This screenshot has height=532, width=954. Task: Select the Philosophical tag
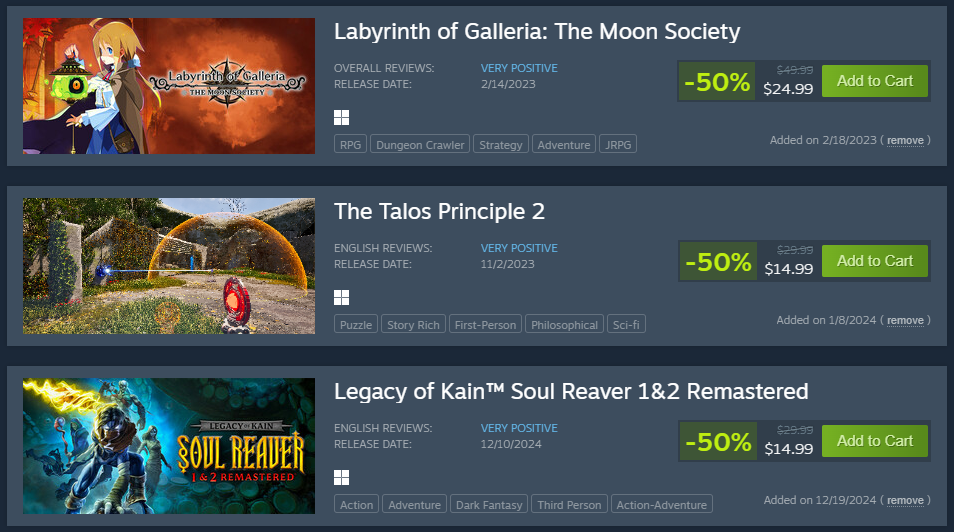[x=565, y=325]
